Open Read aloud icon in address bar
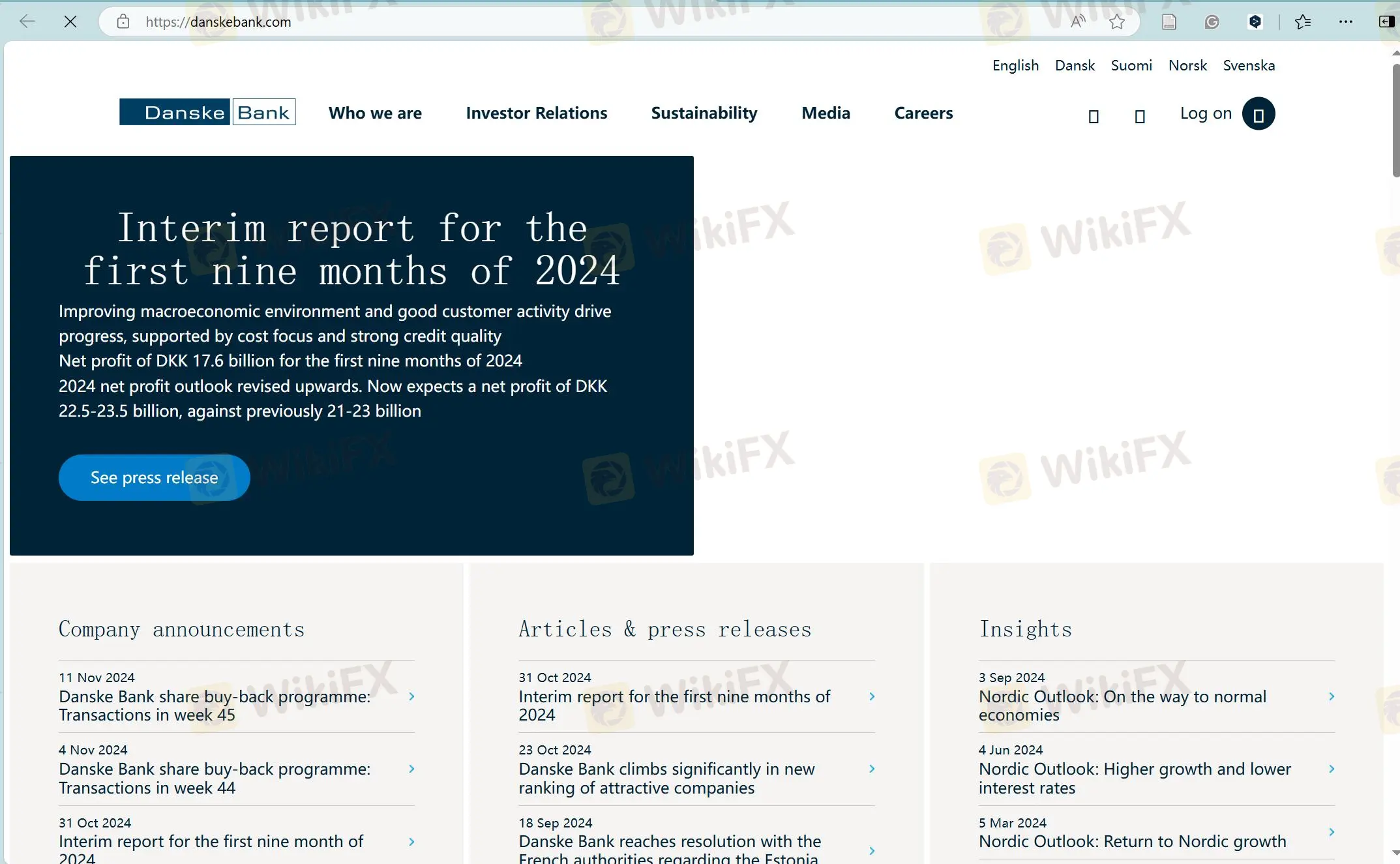1400x864 pixels. pos(1078,22)
